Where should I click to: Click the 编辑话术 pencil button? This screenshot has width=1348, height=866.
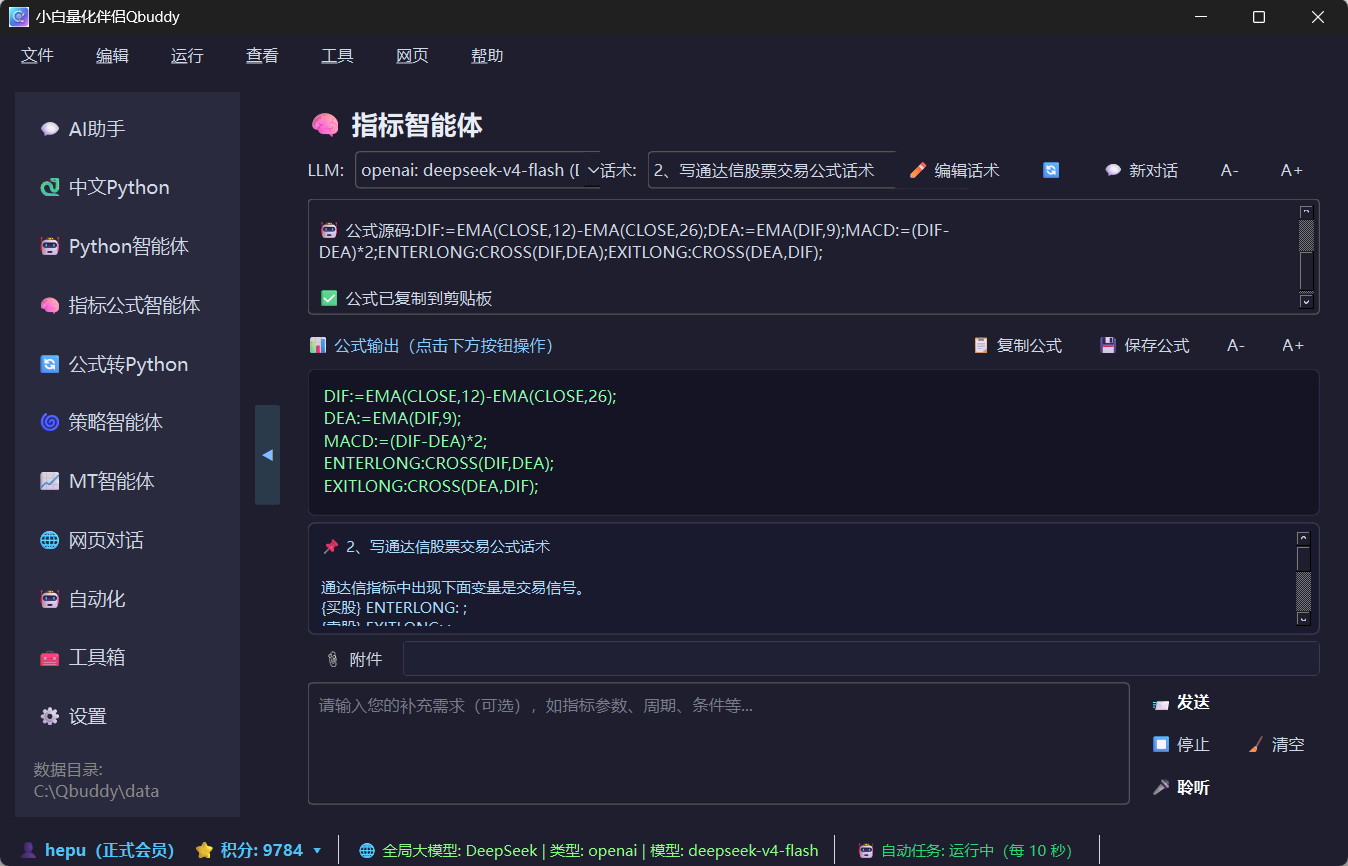point(954,170)
